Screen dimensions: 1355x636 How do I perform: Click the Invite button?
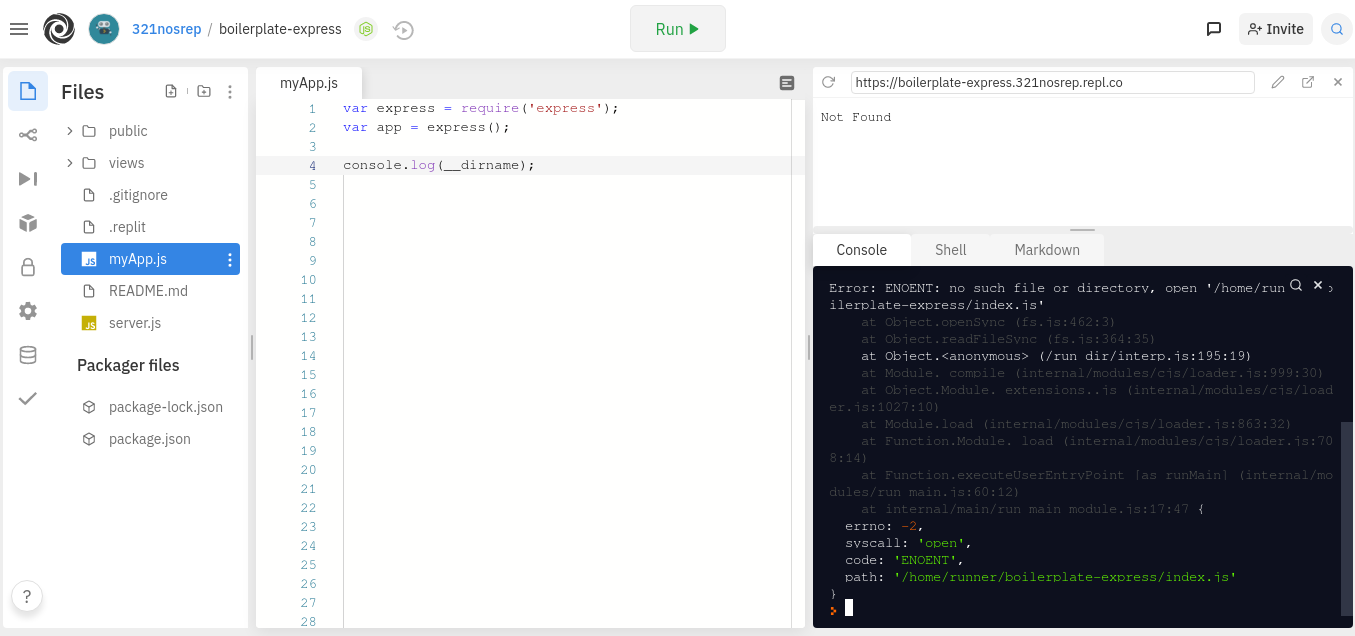(1275, 28)
